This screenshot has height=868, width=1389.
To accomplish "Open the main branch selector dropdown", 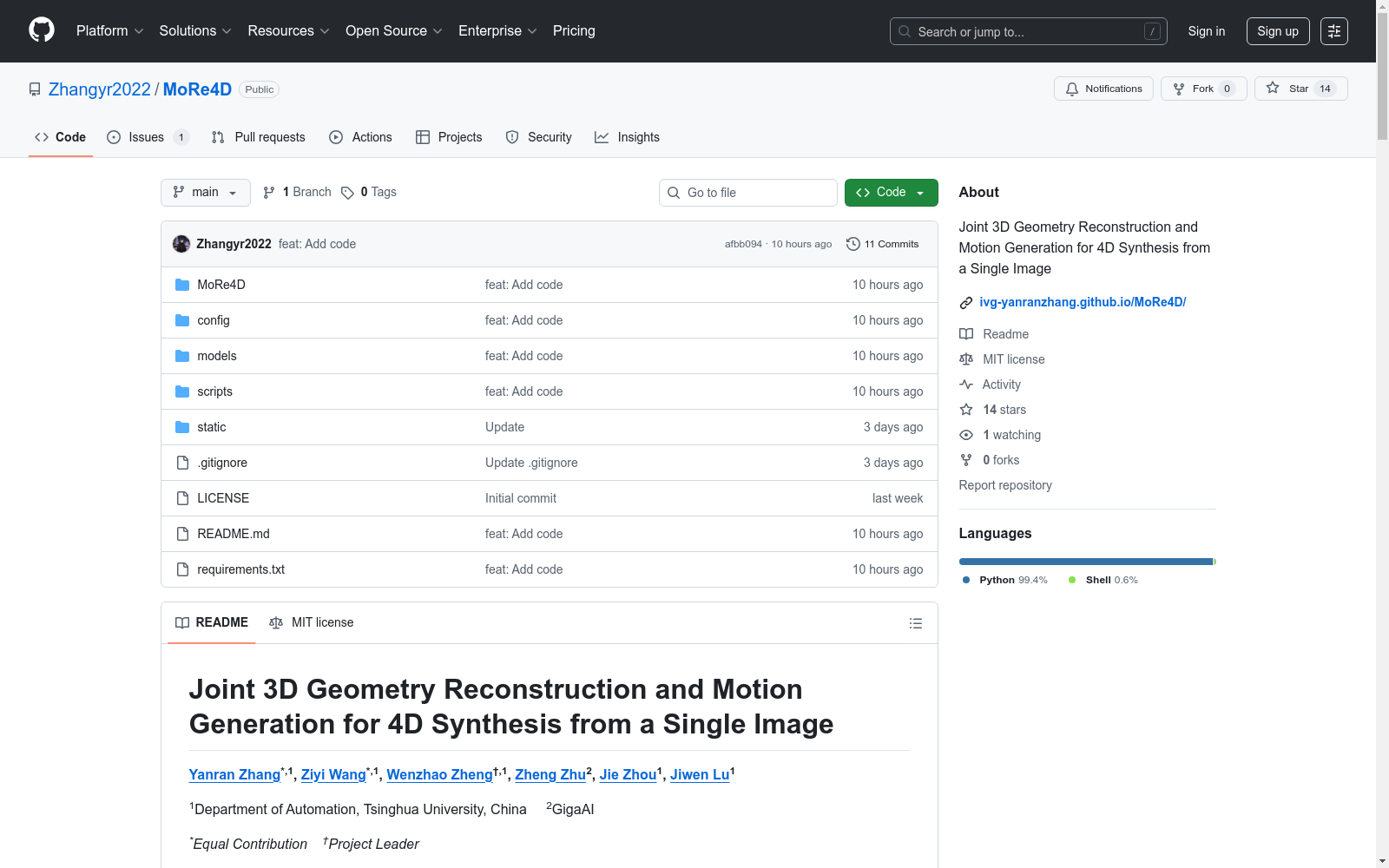I will point(206,193).
